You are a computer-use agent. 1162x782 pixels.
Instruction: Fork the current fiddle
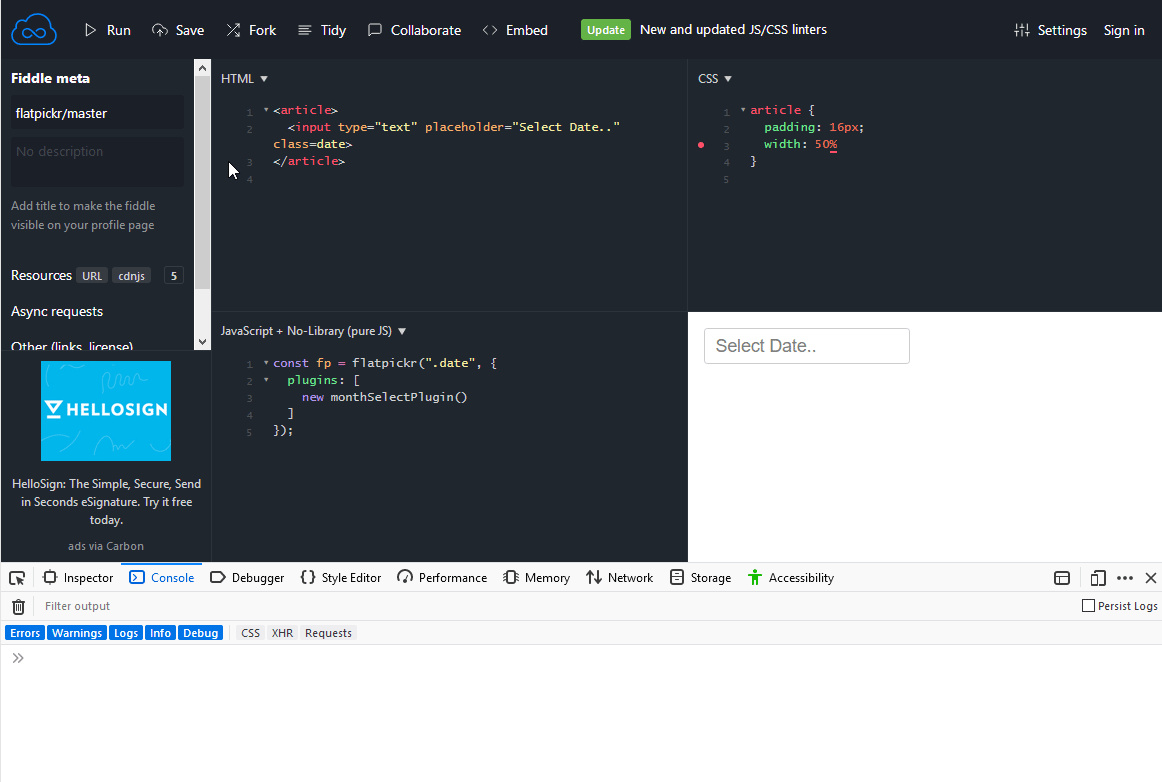click(x=250, y=30)
